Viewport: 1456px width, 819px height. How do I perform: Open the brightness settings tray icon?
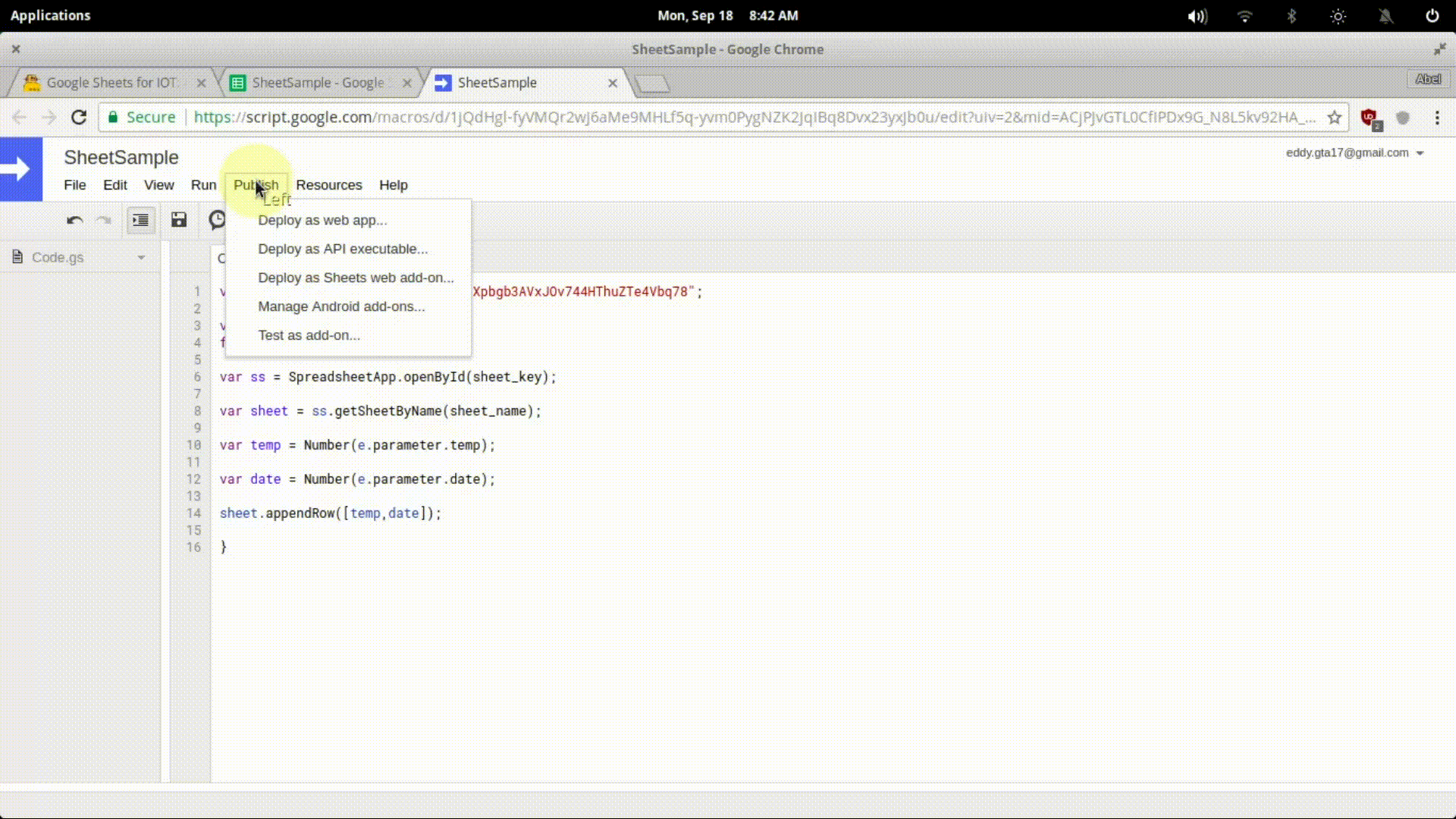tap(1338, 16)
